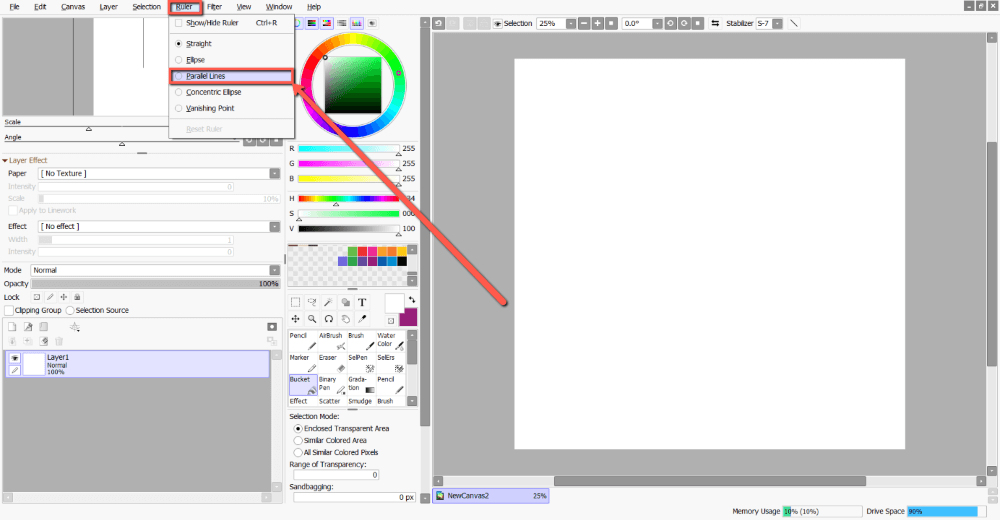
Task: Create a new normal layer
Action: [12, 327]
